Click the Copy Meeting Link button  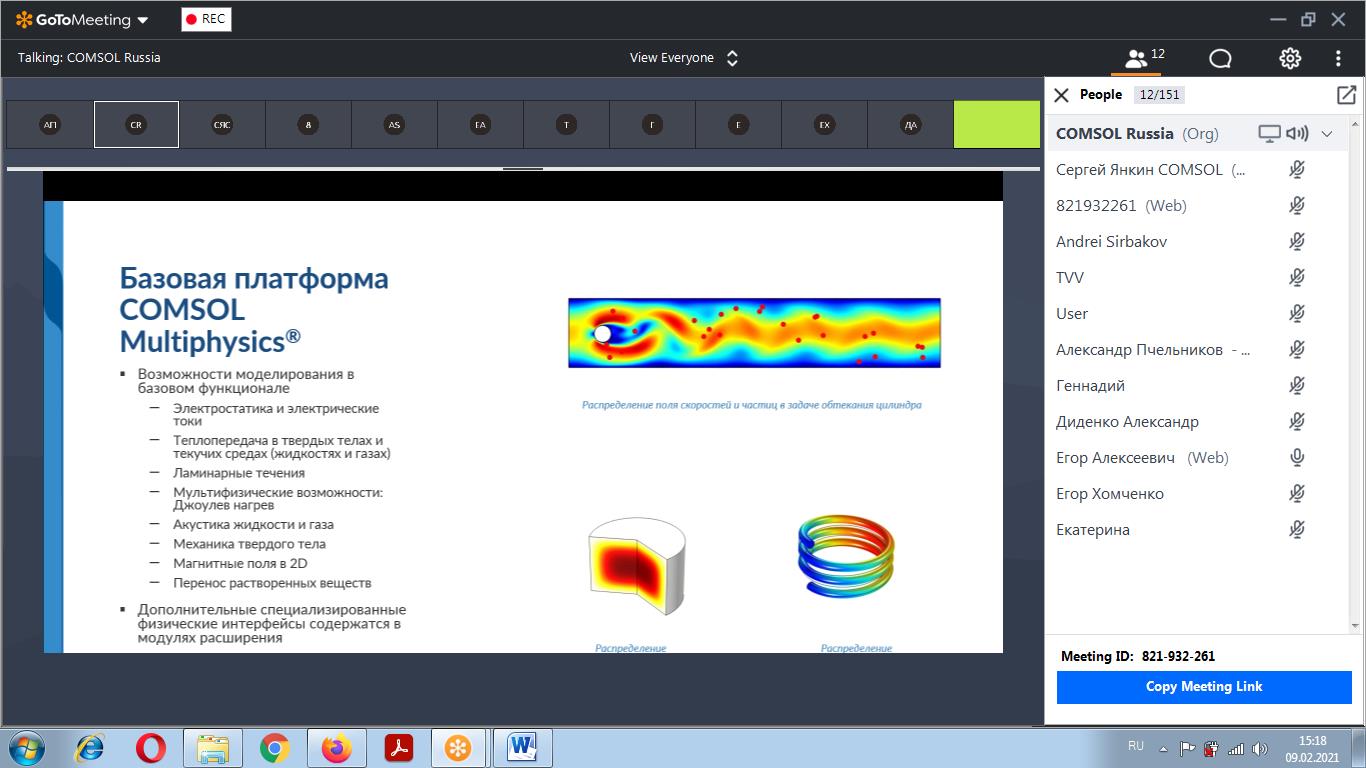[x=1203, y=687]
